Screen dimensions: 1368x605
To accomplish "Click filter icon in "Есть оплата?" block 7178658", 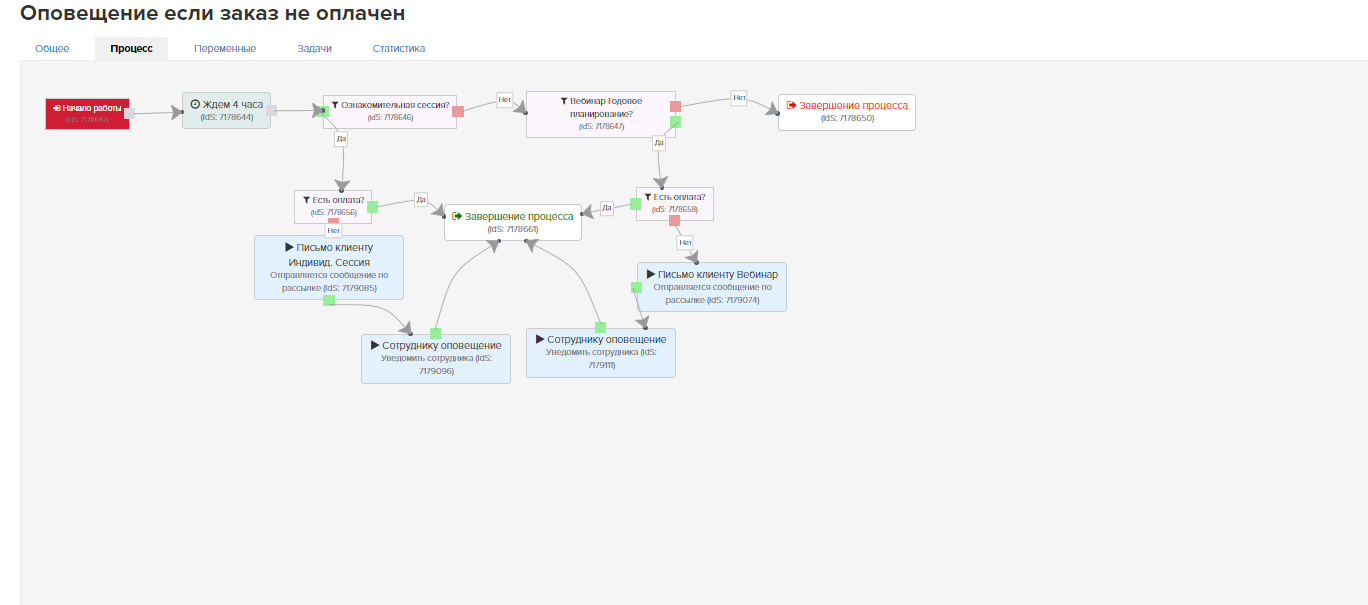I will (648, 197).
